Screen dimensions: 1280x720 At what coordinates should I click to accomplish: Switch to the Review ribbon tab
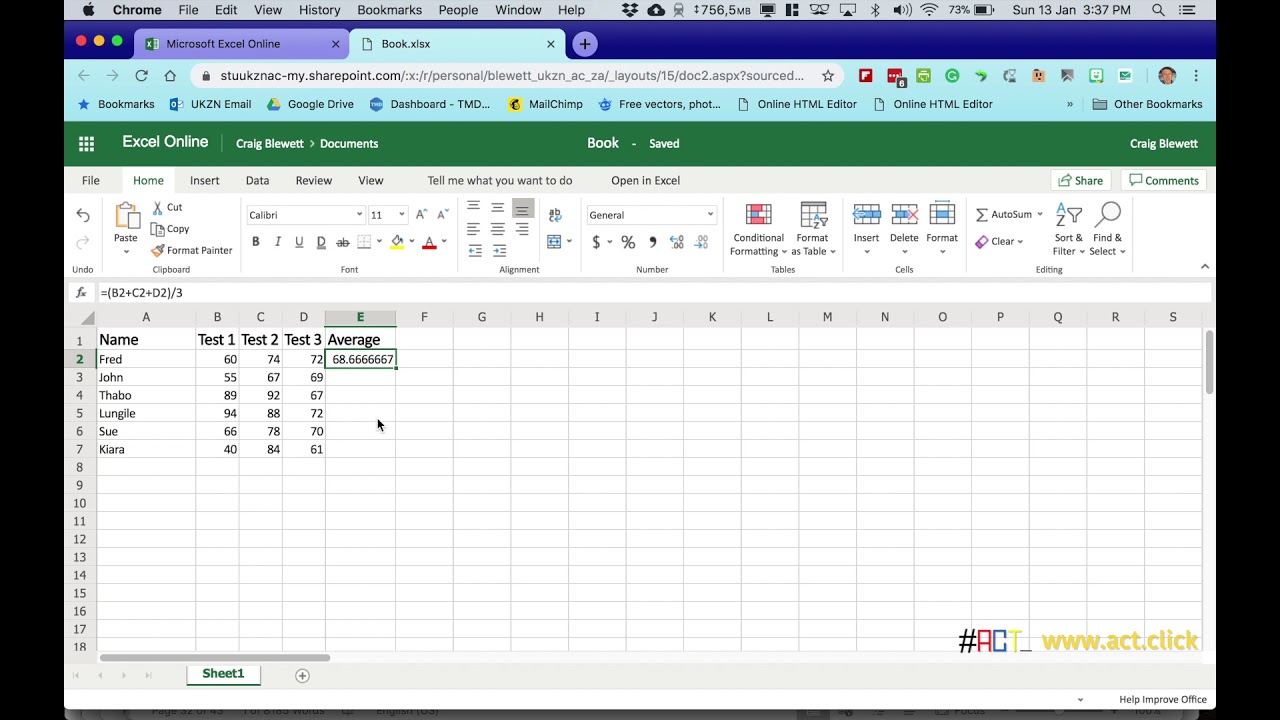click(314, 180)
